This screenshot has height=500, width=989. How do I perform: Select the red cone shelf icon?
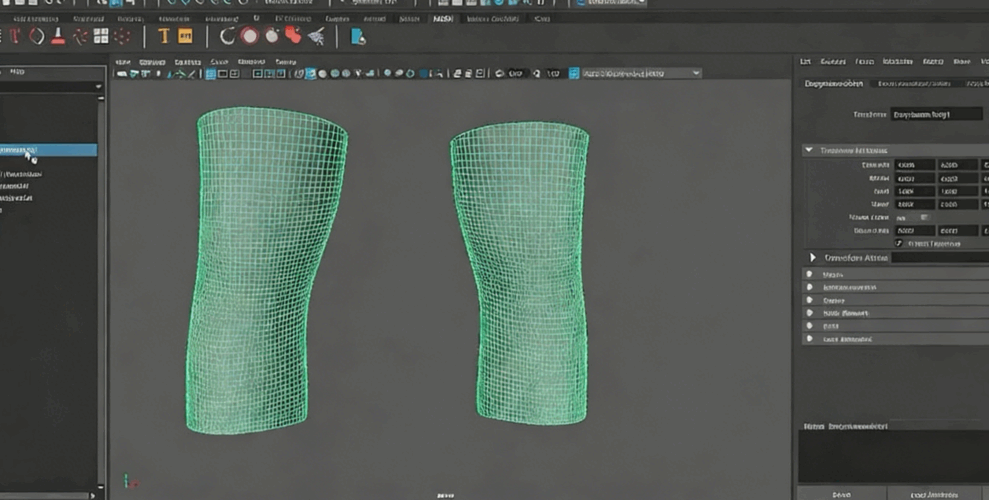[x=59, y=37]
